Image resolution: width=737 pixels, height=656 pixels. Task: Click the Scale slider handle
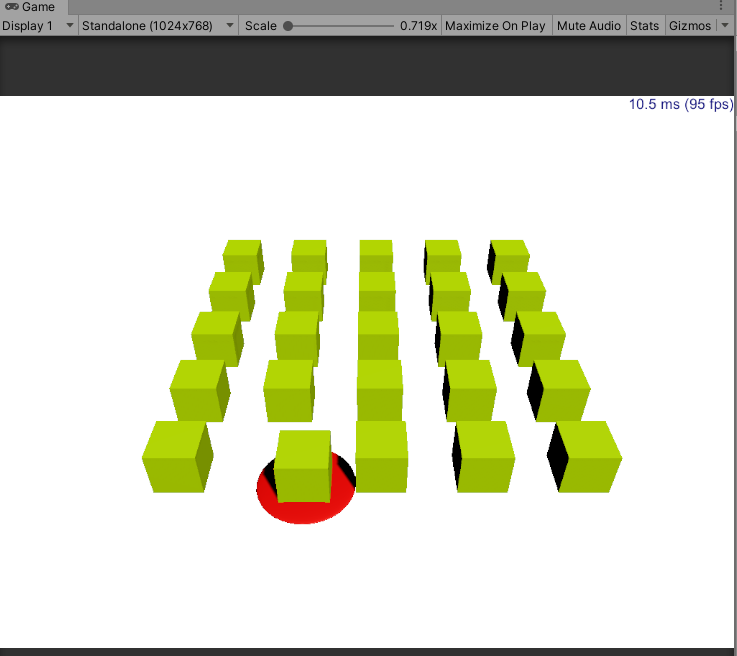tap(288, 26)
